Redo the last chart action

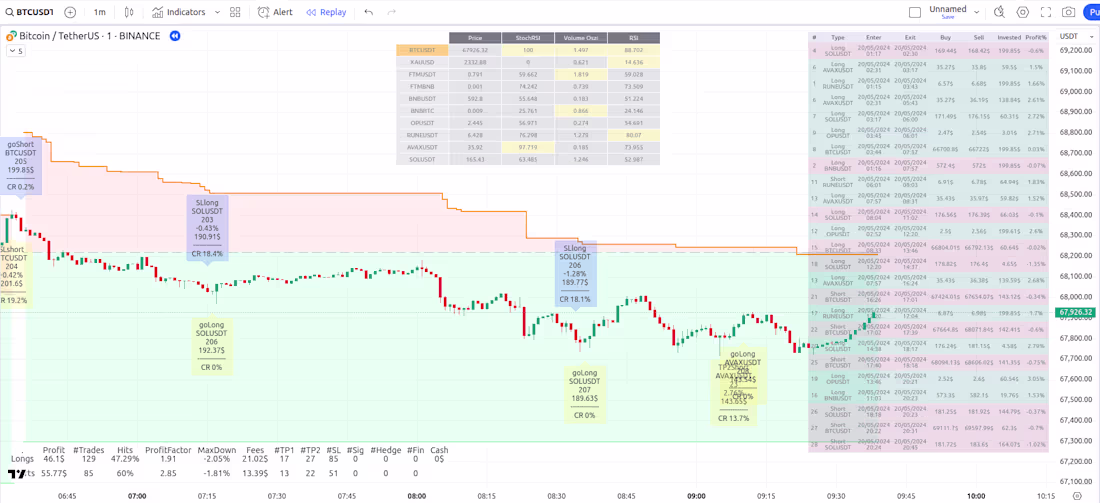click(x=391, y=12)
